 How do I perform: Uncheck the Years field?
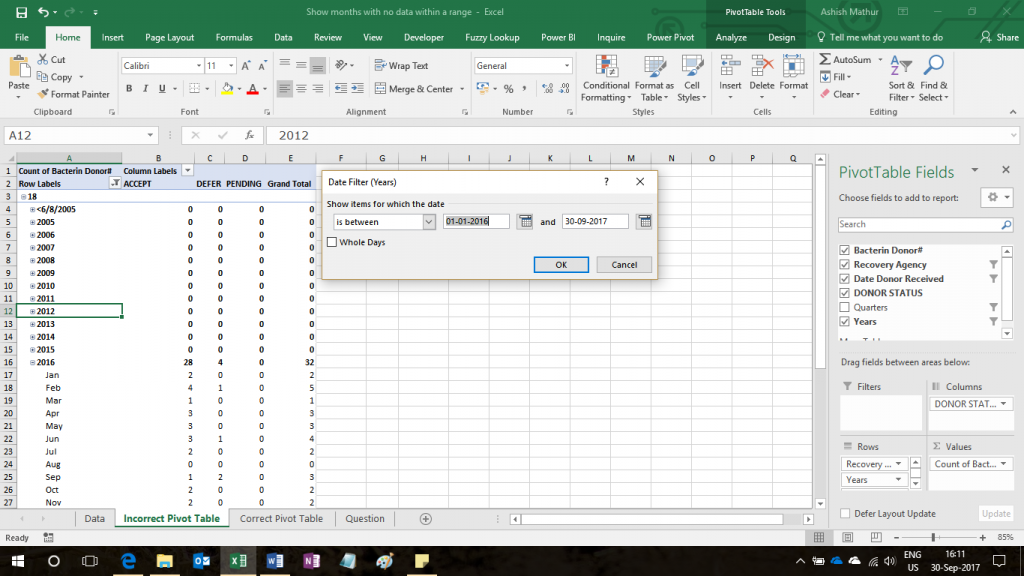[x=844, y=321]
